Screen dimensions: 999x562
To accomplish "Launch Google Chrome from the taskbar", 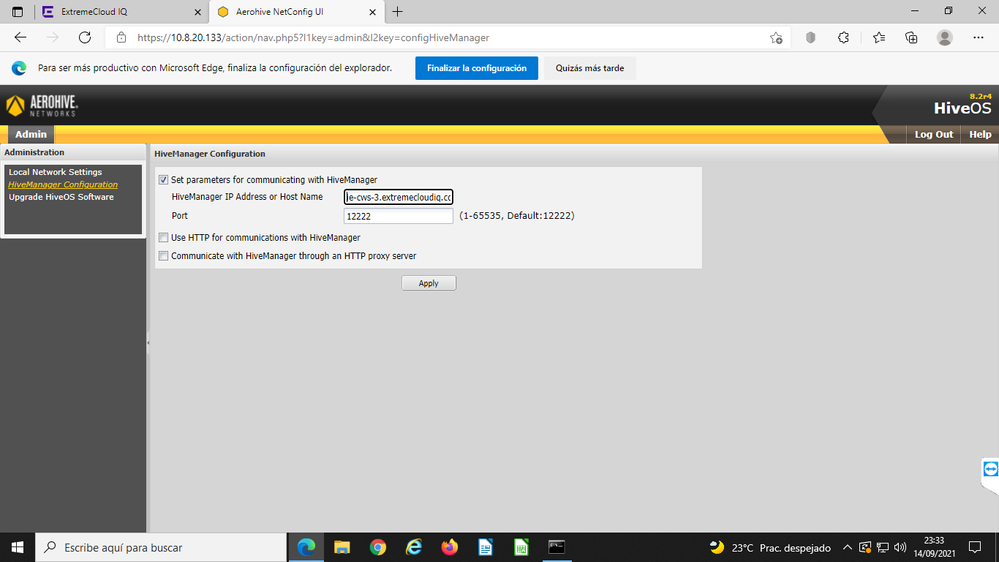I will 377,547.
